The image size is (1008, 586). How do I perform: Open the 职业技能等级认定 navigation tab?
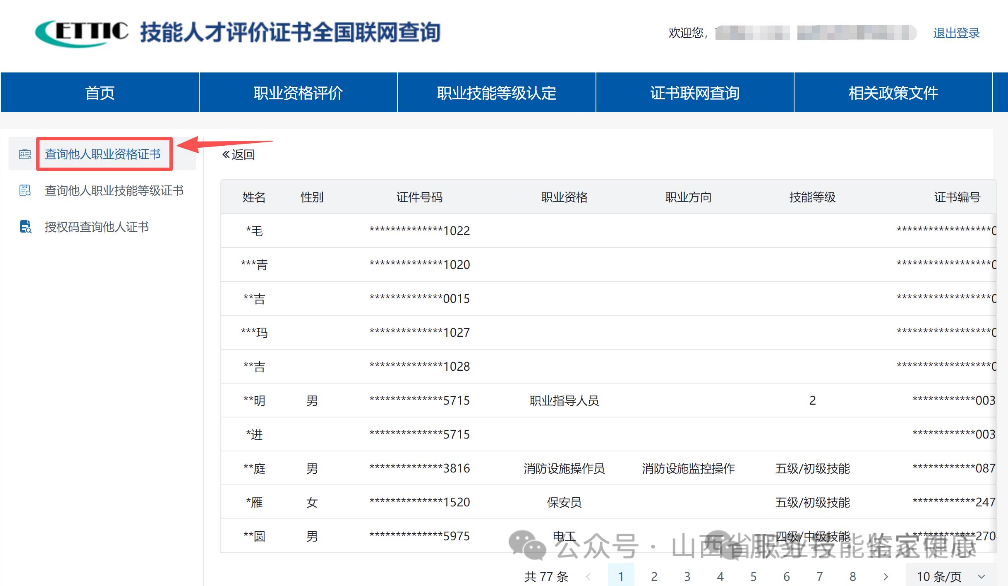pyautogui.click(x=496, y=93)
